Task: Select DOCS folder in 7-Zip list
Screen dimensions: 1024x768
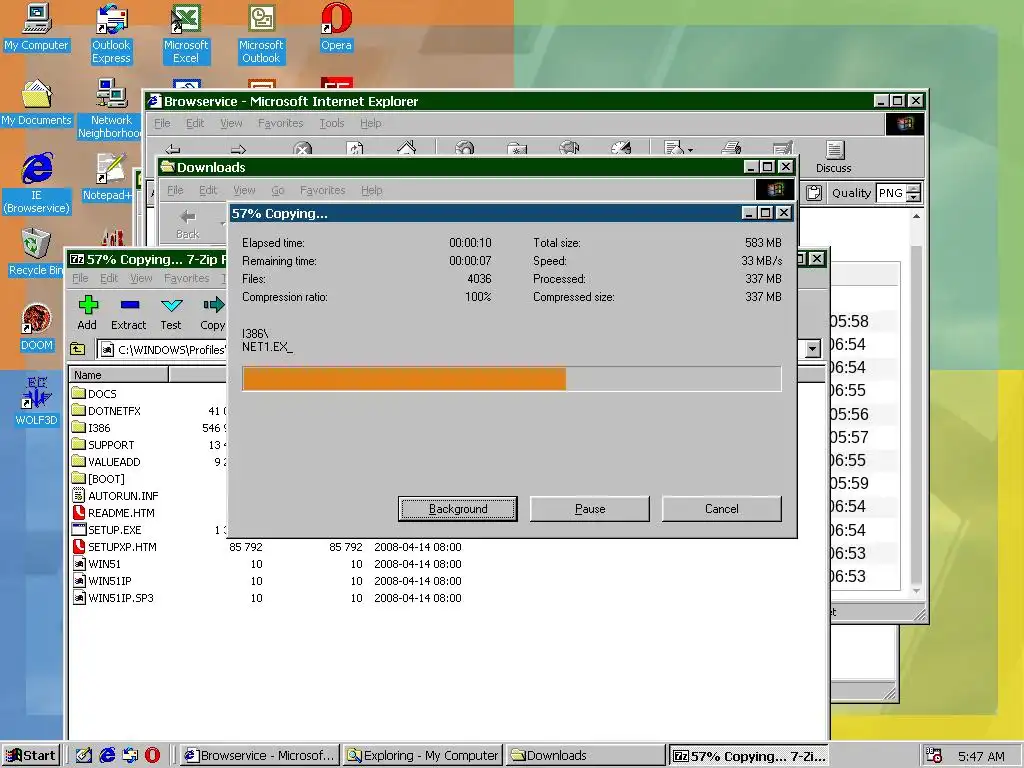Action: [x=94, y=394]
